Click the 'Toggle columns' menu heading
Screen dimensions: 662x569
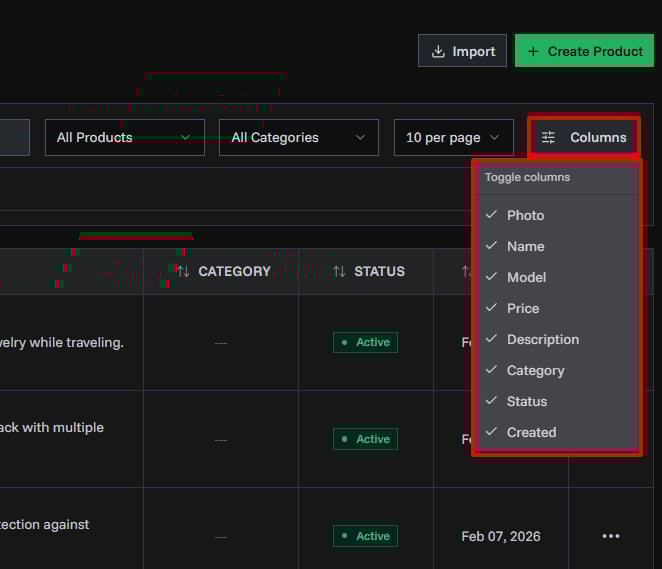point(527,177)
